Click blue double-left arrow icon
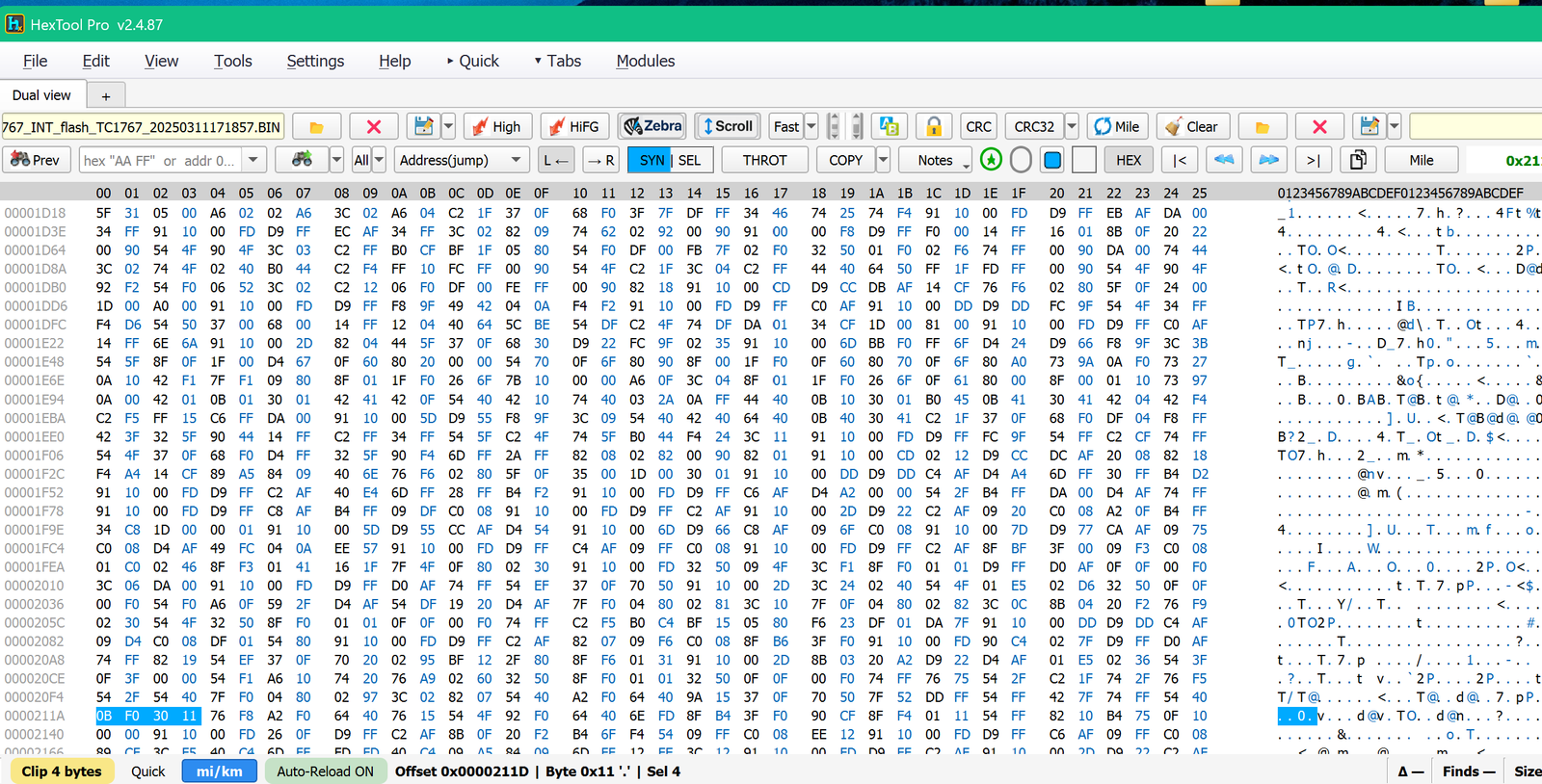This screenshot has height=784, width=1542. (x=1223, y=160)
